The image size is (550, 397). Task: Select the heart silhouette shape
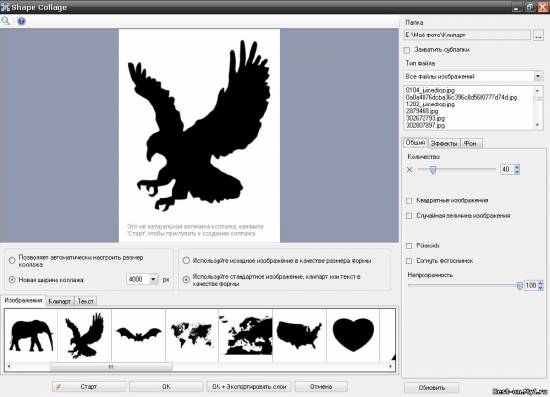[x=353, y=335]
